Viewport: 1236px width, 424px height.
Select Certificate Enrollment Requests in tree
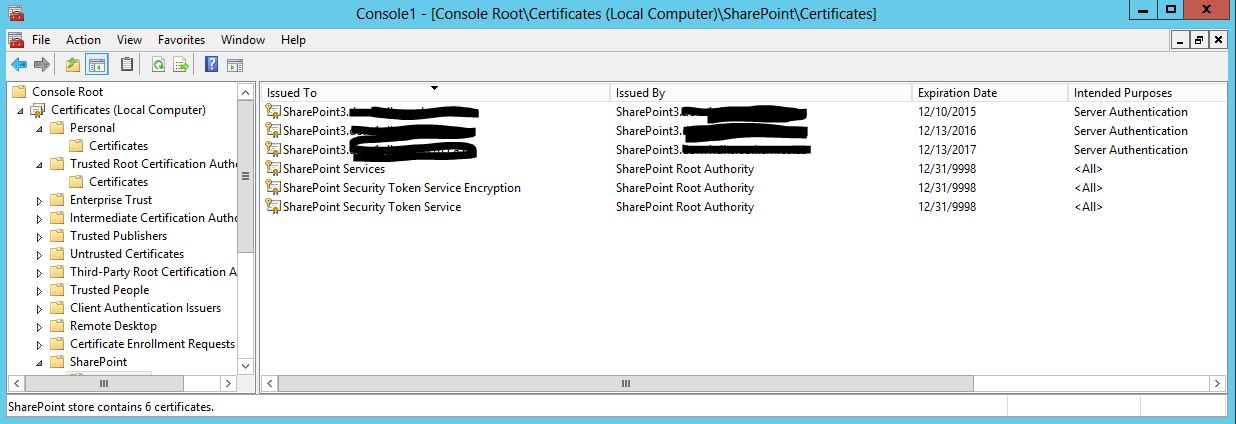coord(152,344)
